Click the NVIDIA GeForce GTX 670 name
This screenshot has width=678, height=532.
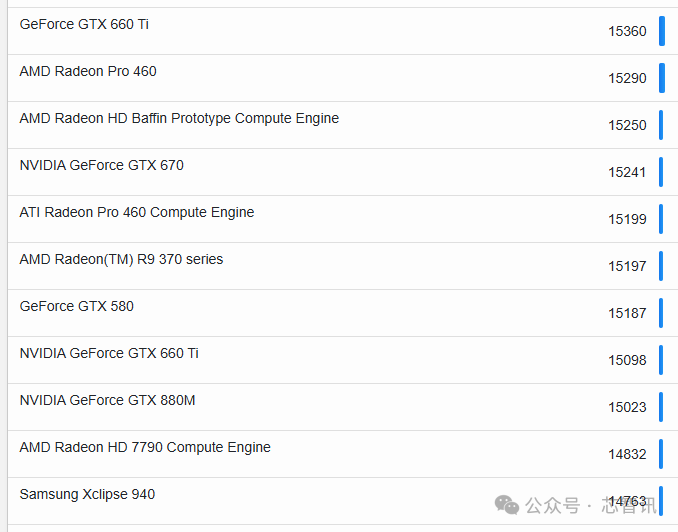click(101, 165)
